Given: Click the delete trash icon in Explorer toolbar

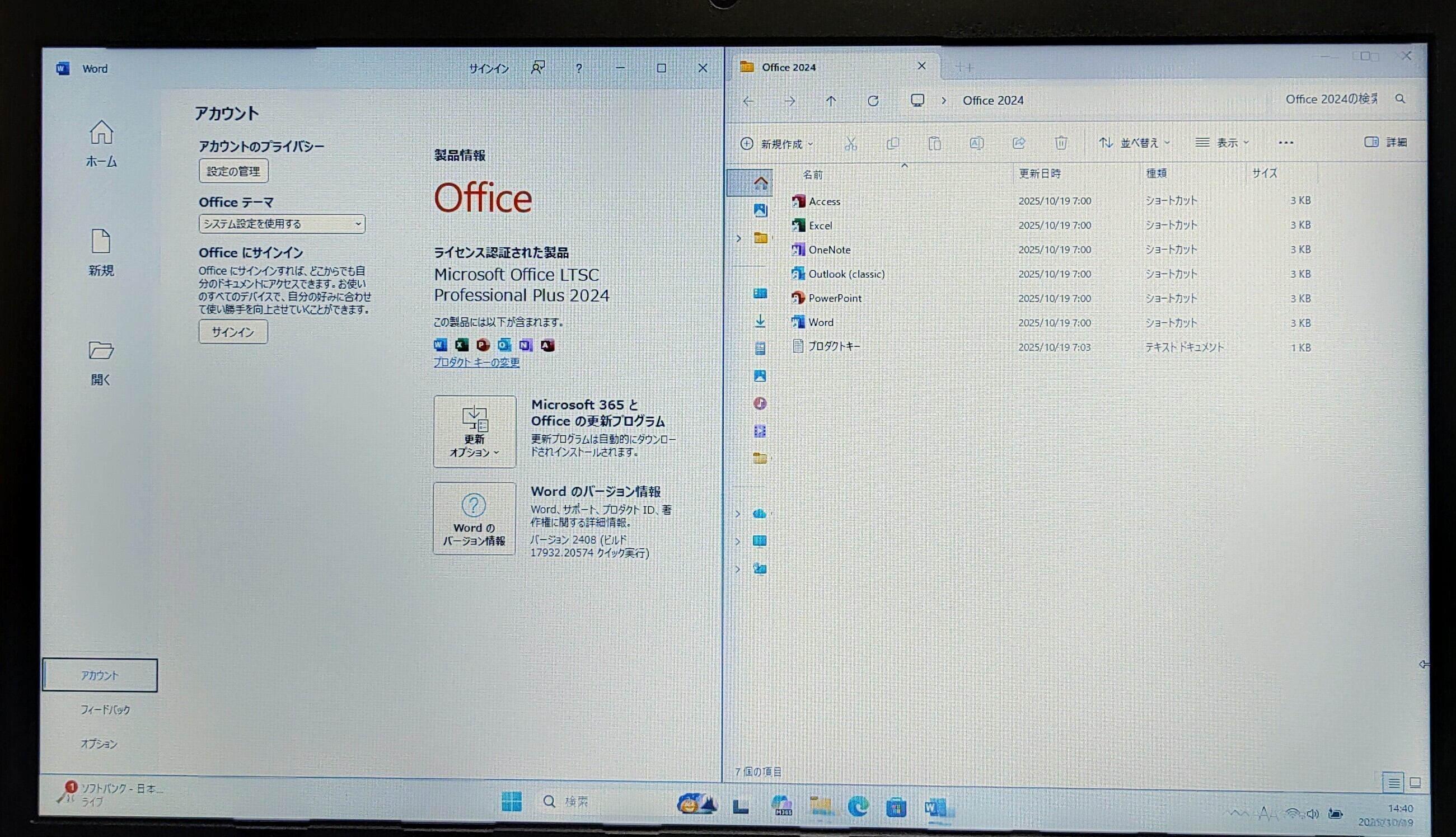Looking at the screenshot, I should coord(1061,143).
